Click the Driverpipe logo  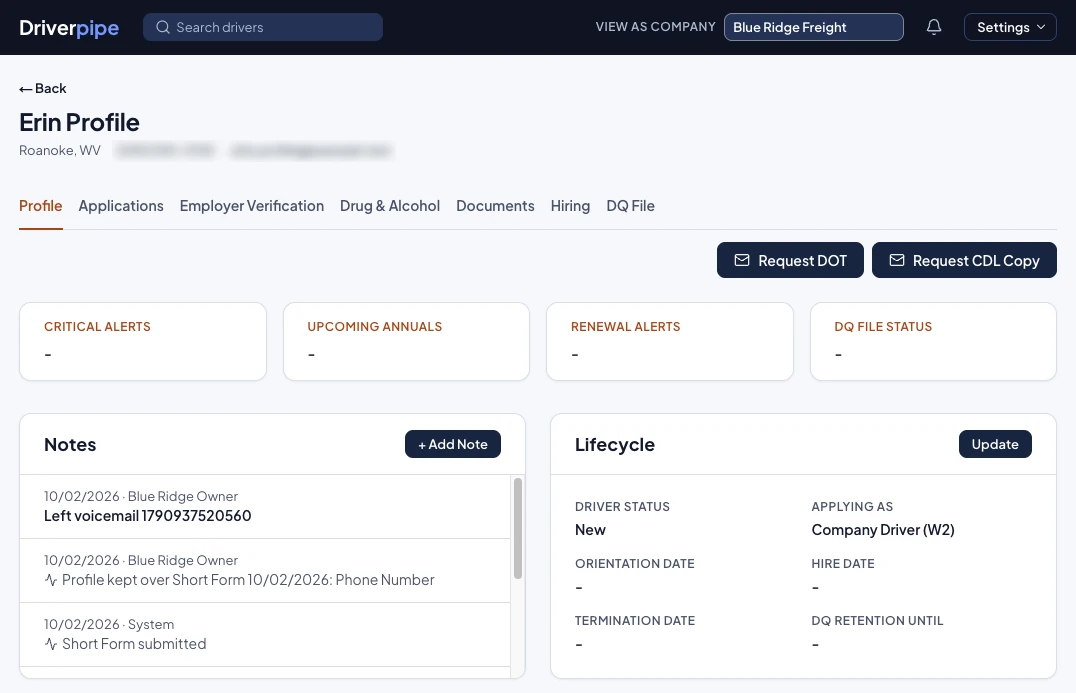coord(69,27)
